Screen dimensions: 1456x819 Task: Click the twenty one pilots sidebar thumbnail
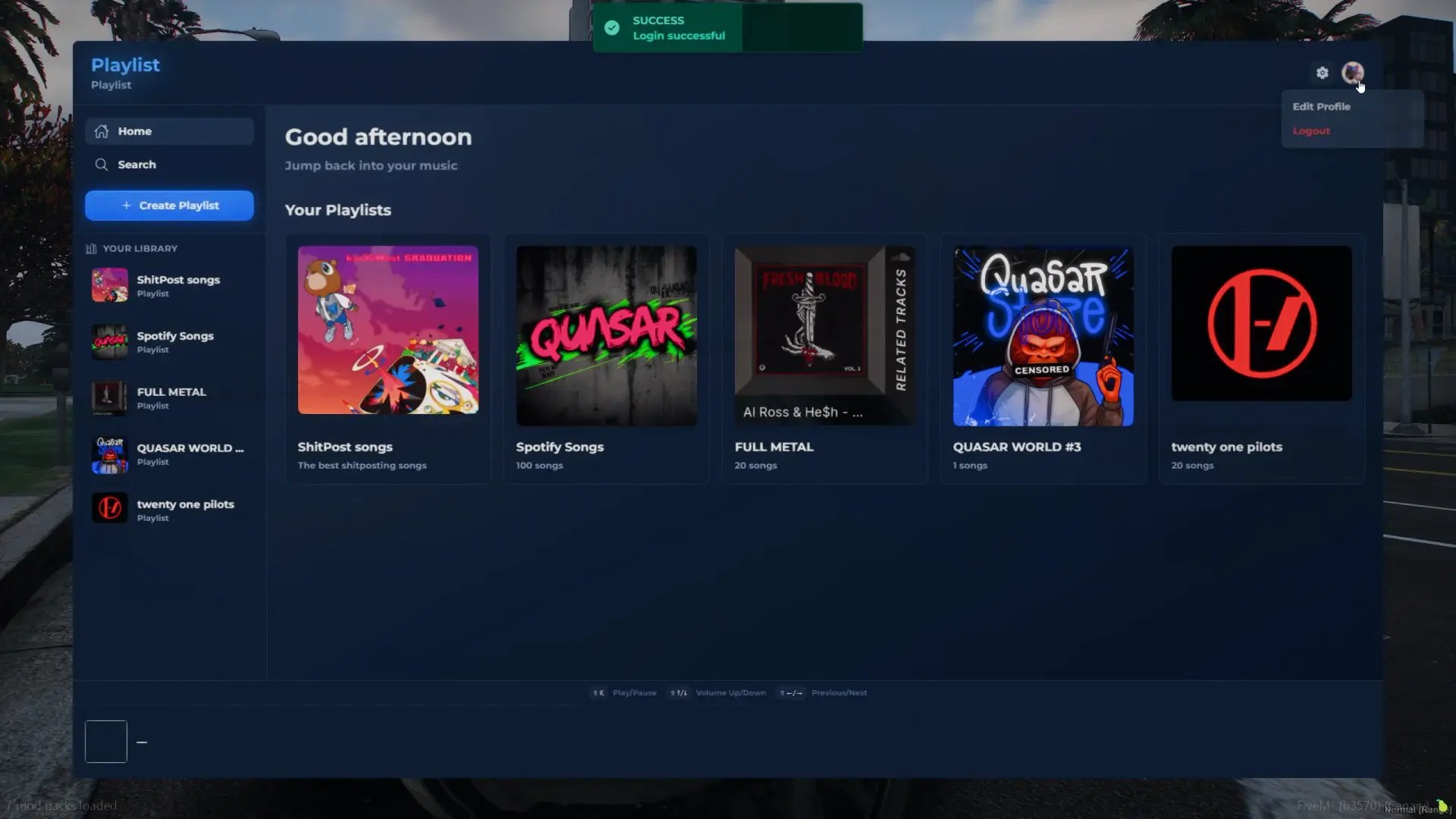click(110, 507)
